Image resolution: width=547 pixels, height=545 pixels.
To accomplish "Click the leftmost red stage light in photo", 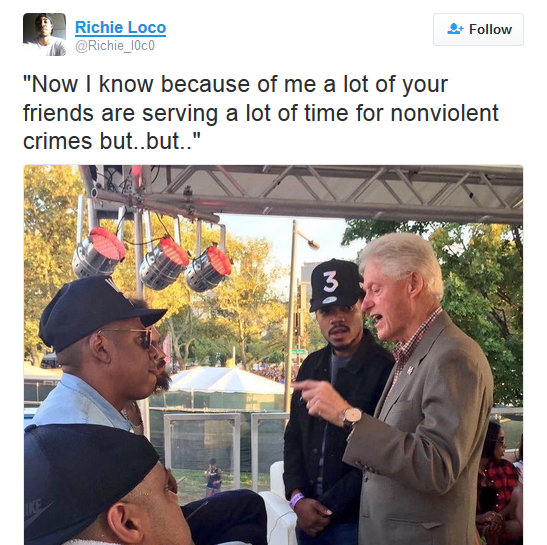I will click(99, 252).
